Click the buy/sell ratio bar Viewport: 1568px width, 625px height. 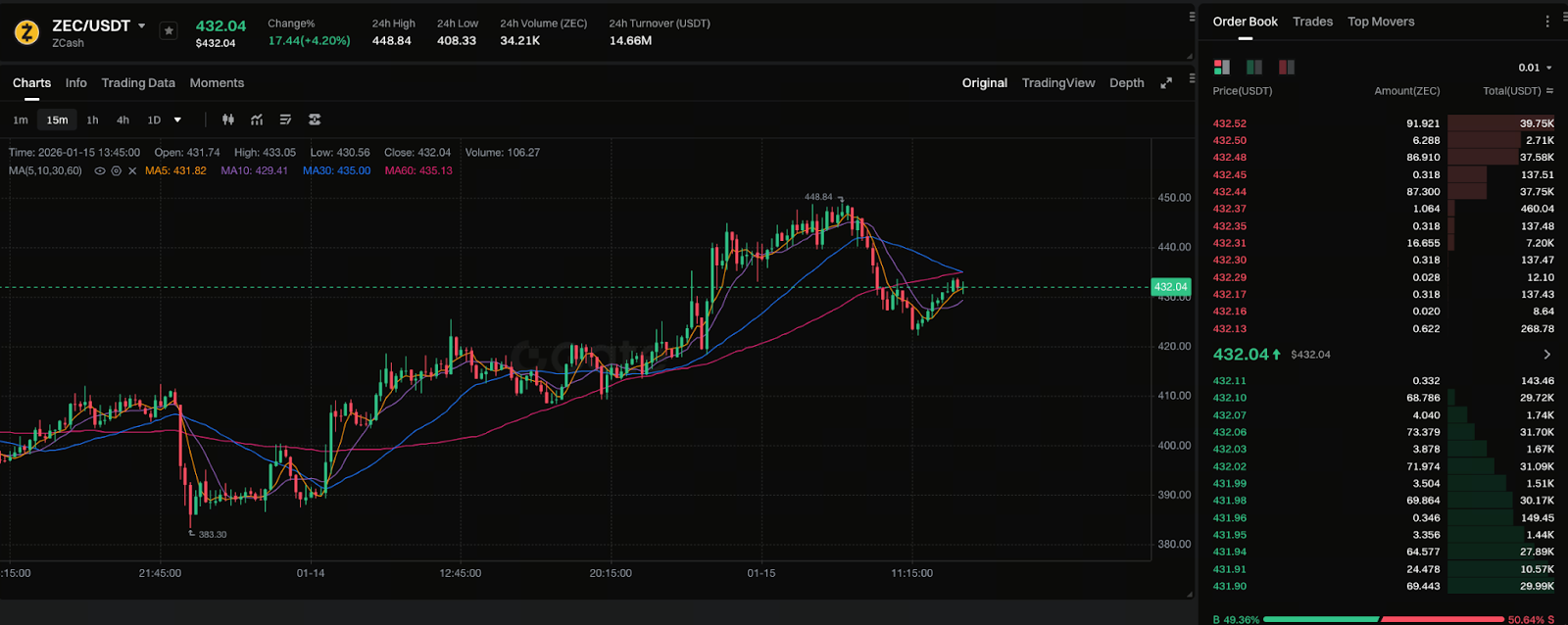coord(1383,619)
